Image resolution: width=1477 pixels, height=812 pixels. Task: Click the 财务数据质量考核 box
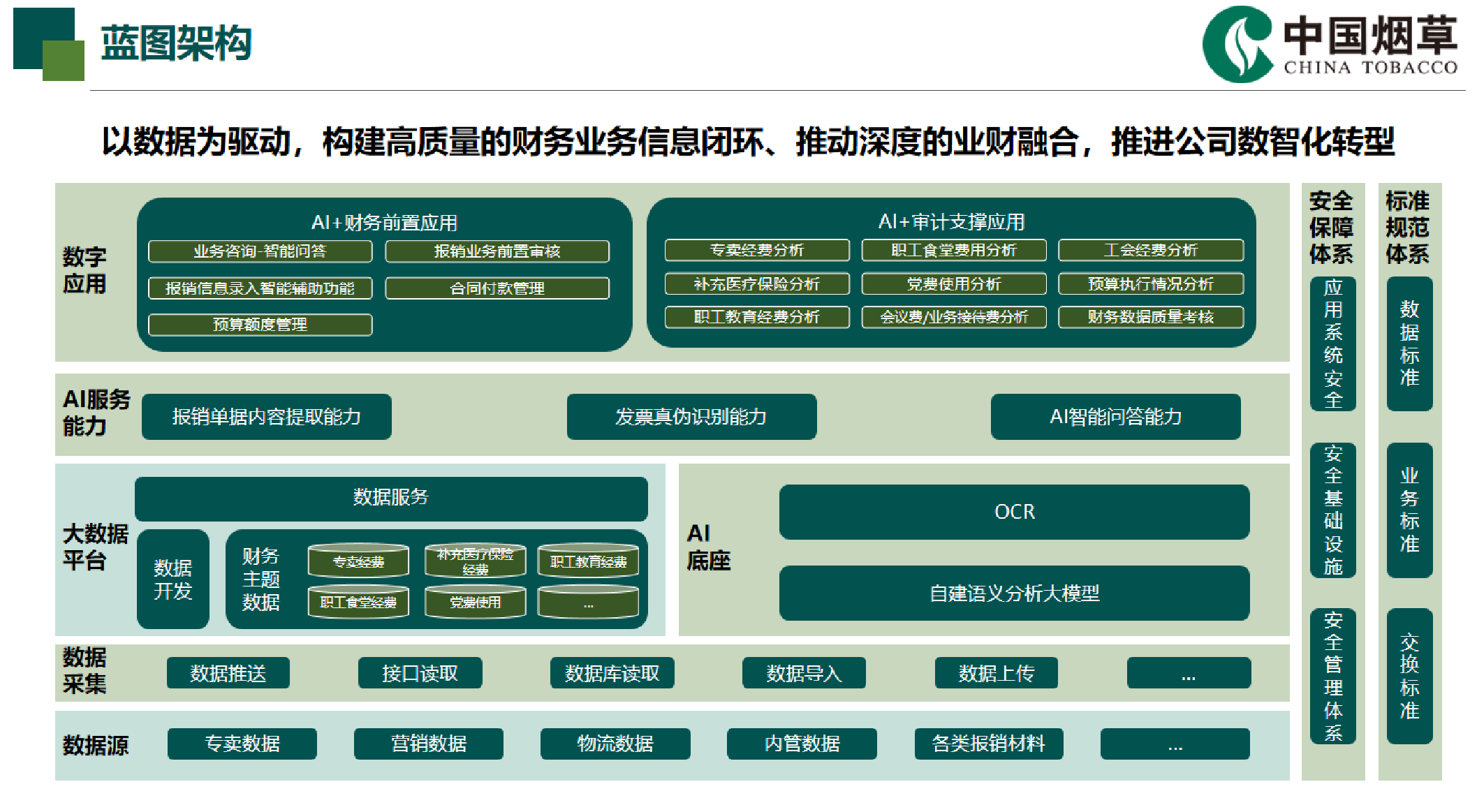pyautogui.click(x=1150, y=317)
